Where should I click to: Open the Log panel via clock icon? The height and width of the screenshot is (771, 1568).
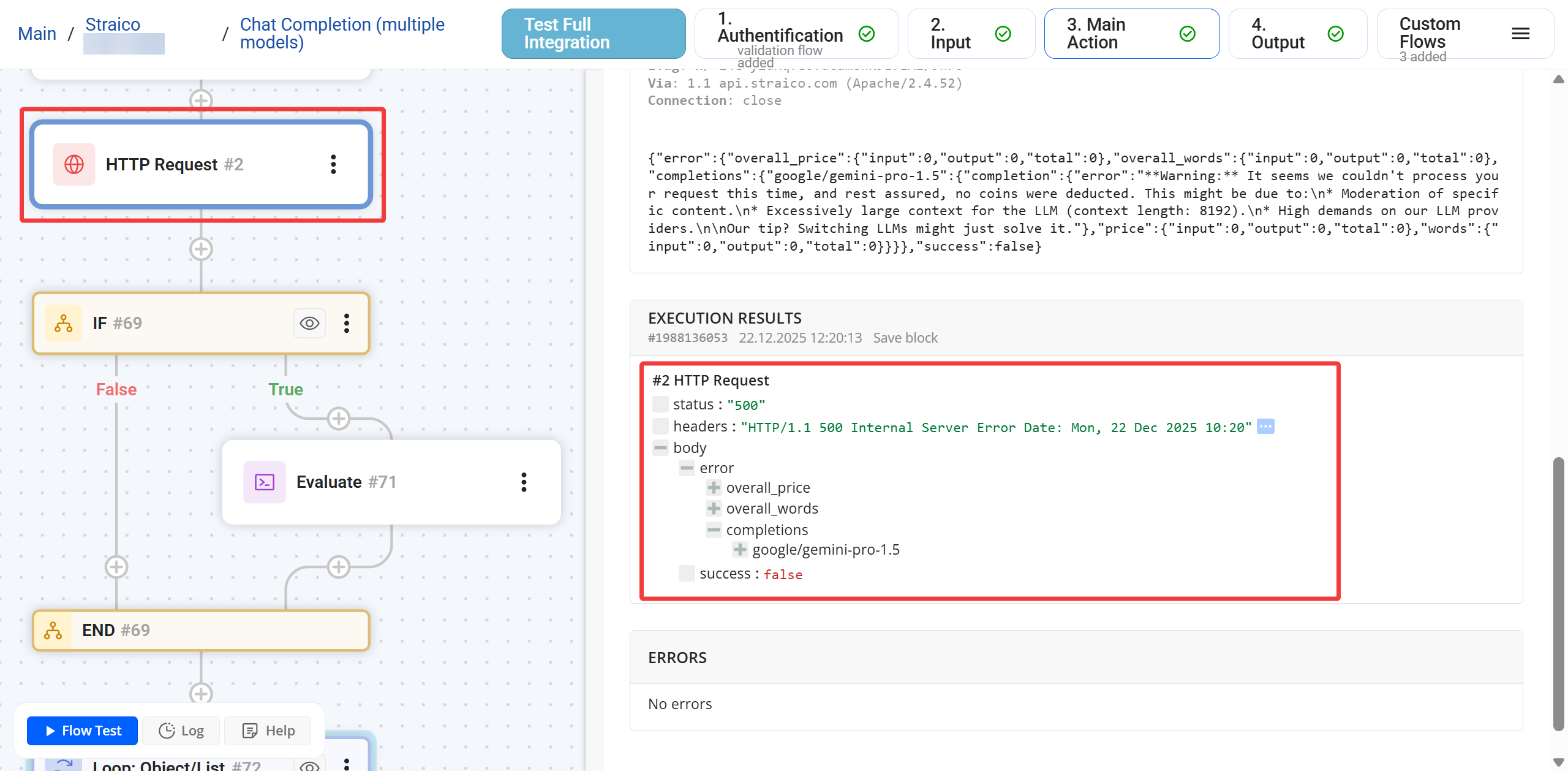point(167,731)
